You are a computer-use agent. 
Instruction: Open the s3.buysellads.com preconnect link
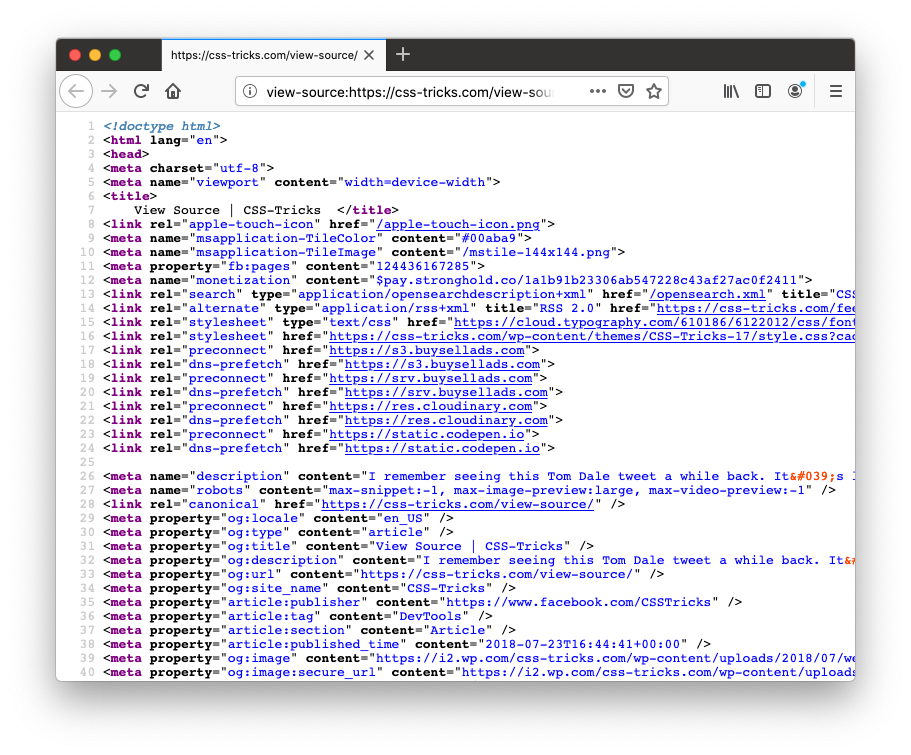tap(427, 350)
